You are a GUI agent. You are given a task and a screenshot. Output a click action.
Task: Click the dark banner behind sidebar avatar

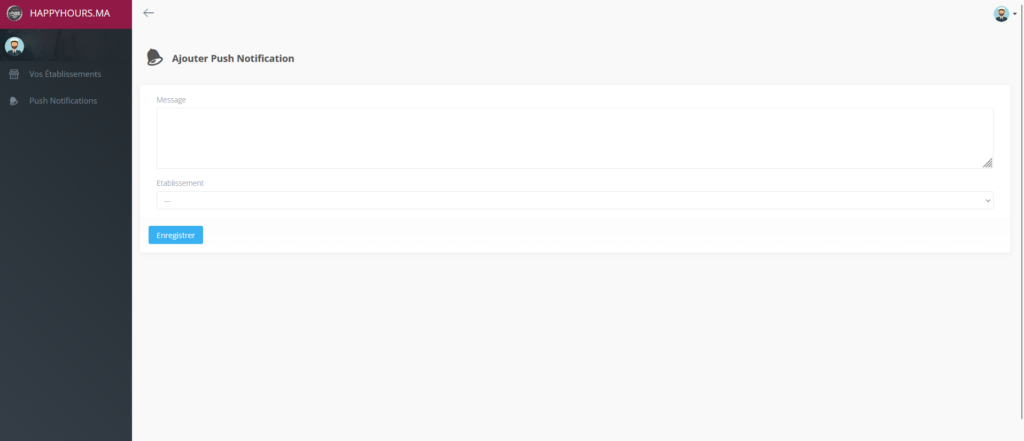pyautogui.click(x=80, y=46)
